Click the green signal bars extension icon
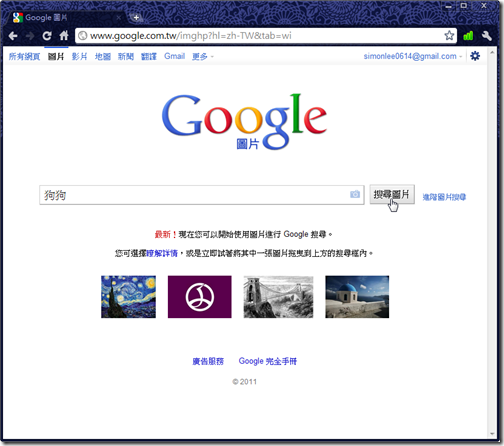This screenshot has width=504, height=446. (x=468, y=36)
